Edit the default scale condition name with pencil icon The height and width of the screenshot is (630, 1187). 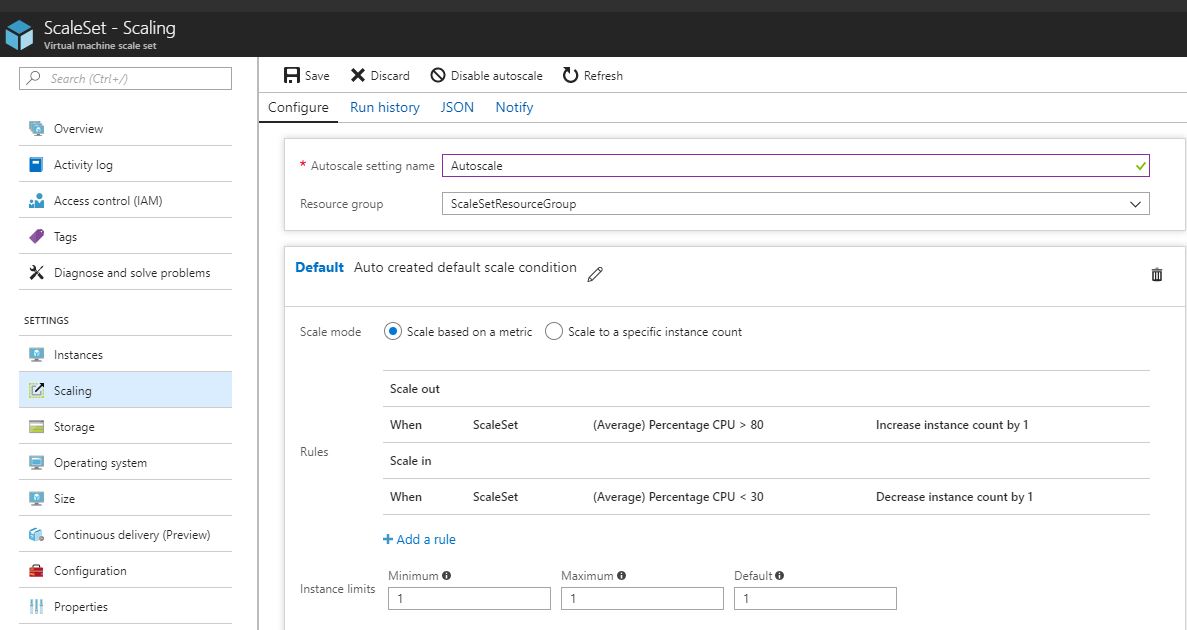tap(595, 275)
